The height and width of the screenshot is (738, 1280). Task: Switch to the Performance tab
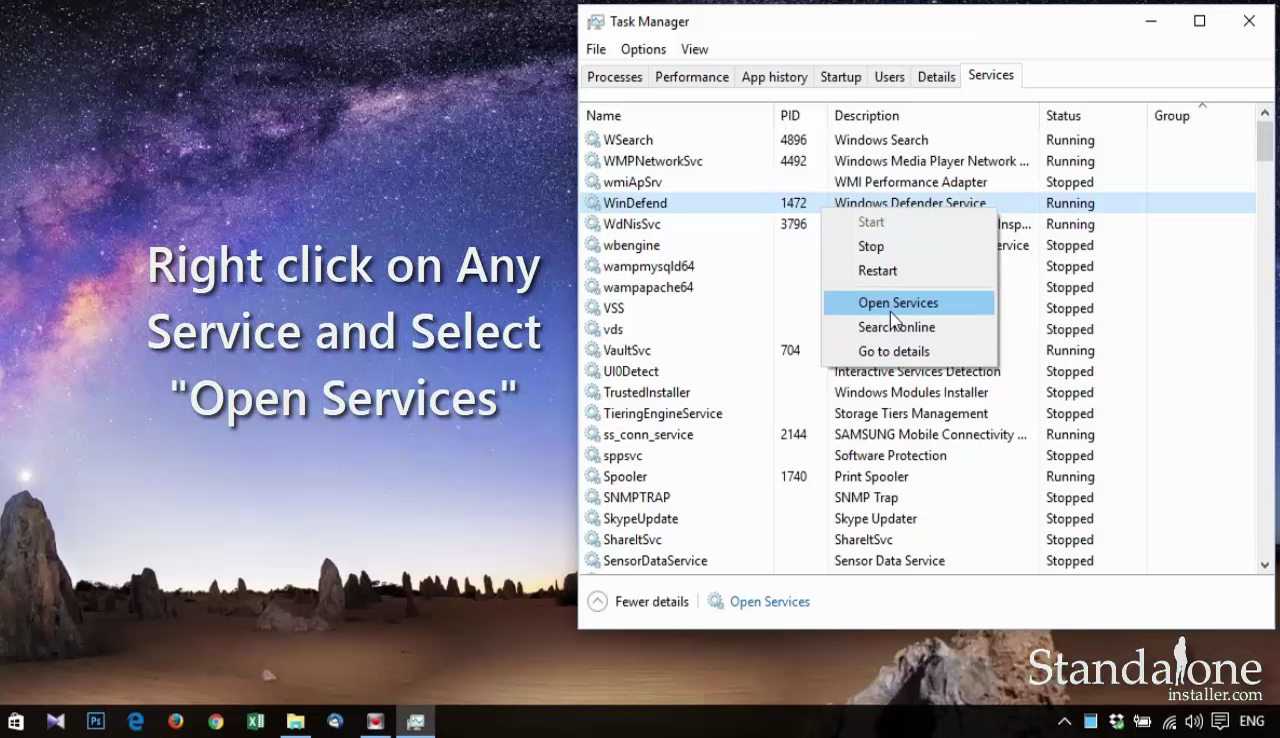point(692,77)
